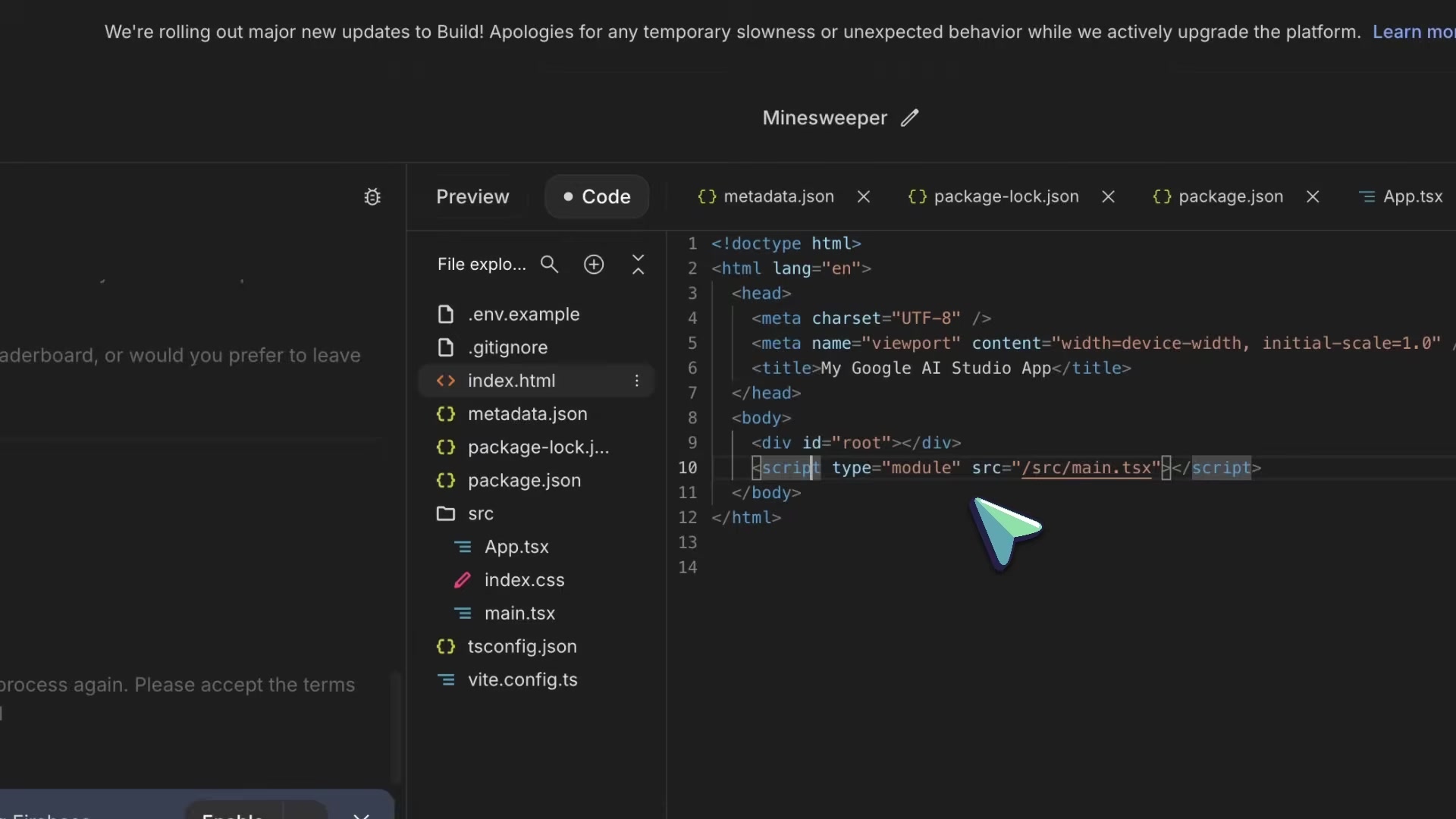Open the vite.config.ts file
Screen dimensions: 1456x819
coord(522,680)
